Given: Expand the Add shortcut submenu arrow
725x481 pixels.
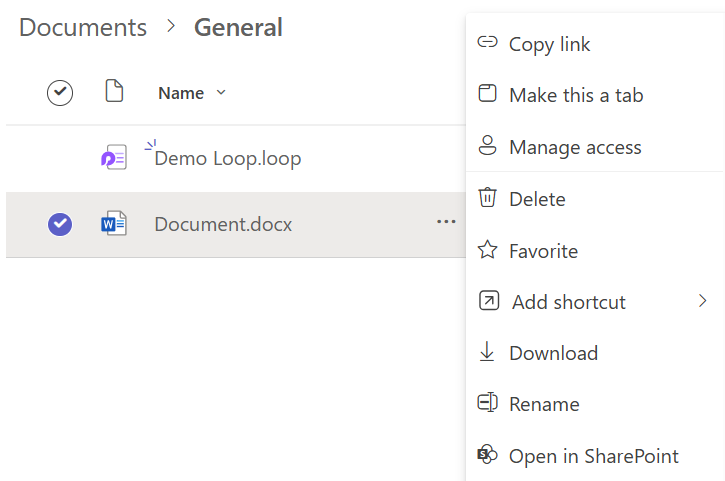Looking at the screenshot, I should click(702, 301).
